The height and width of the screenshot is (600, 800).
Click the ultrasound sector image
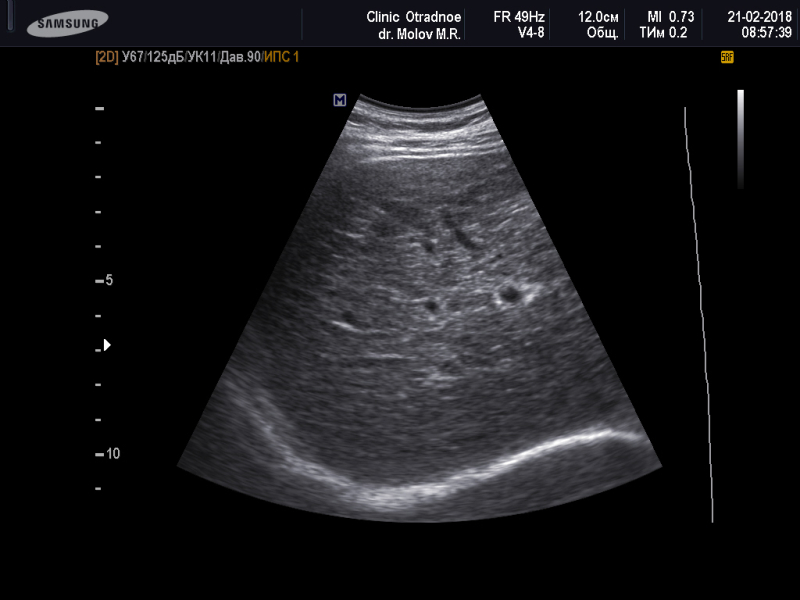click(x=419, y=308)
